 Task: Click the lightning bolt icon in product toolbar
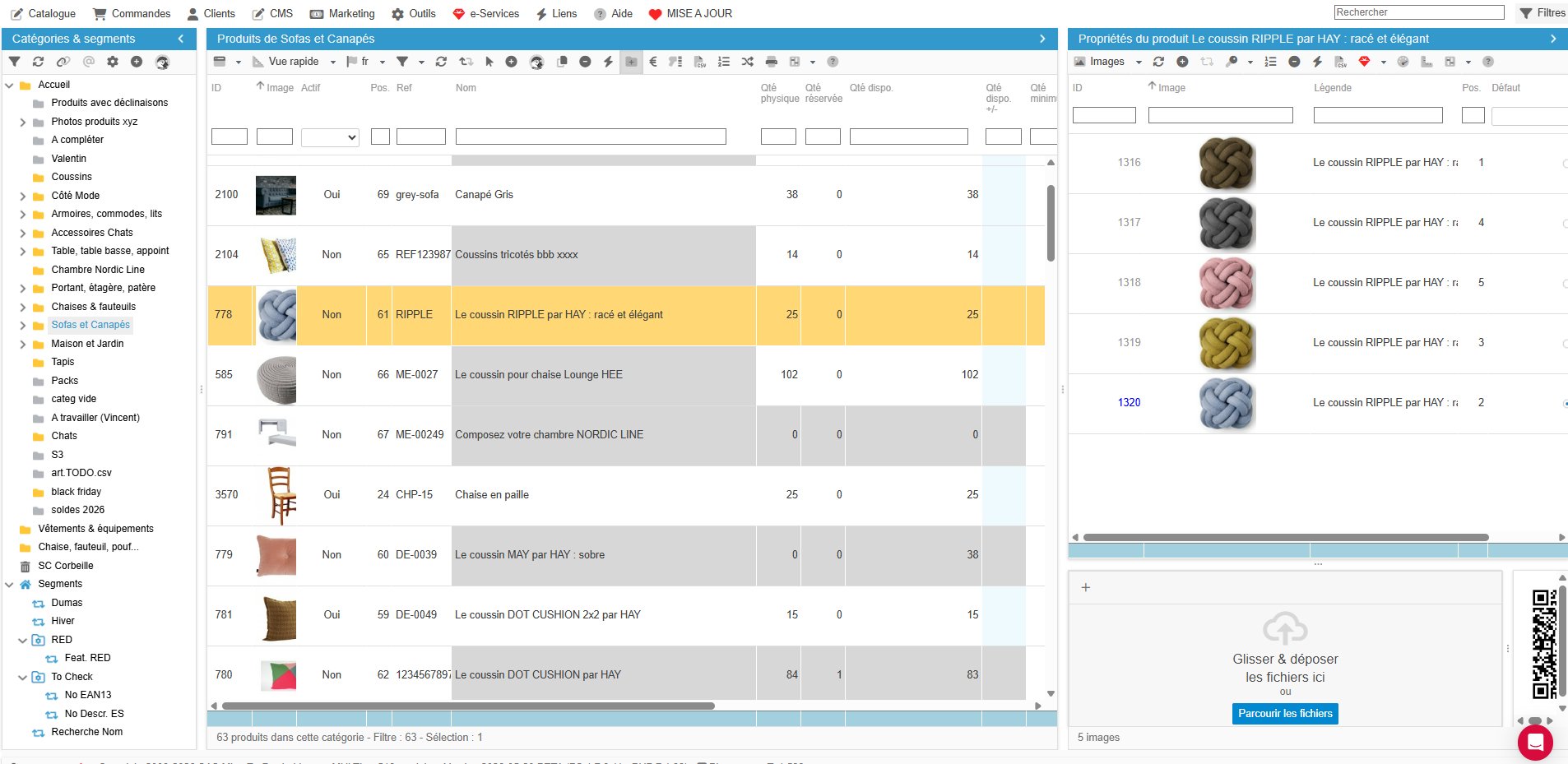tap(608, 62)
